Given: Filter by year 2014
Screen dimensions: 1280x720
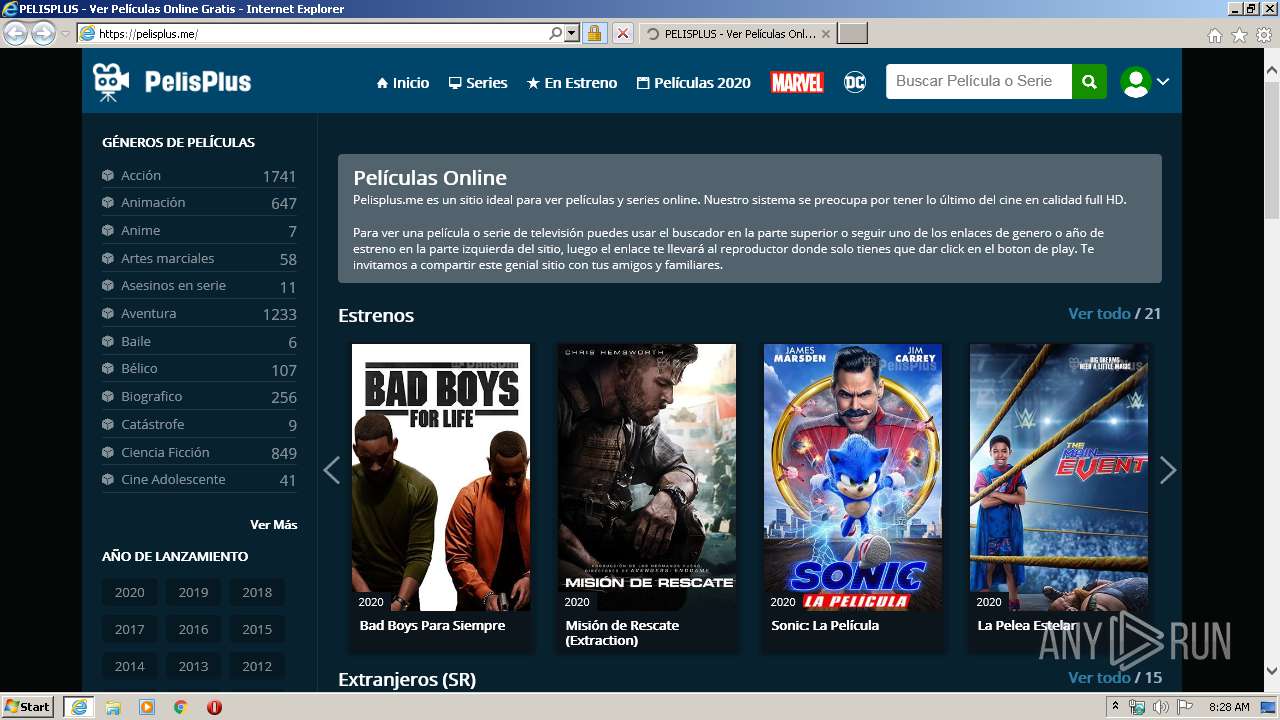Looking at the screenshot, I should (x=129, y=666).
